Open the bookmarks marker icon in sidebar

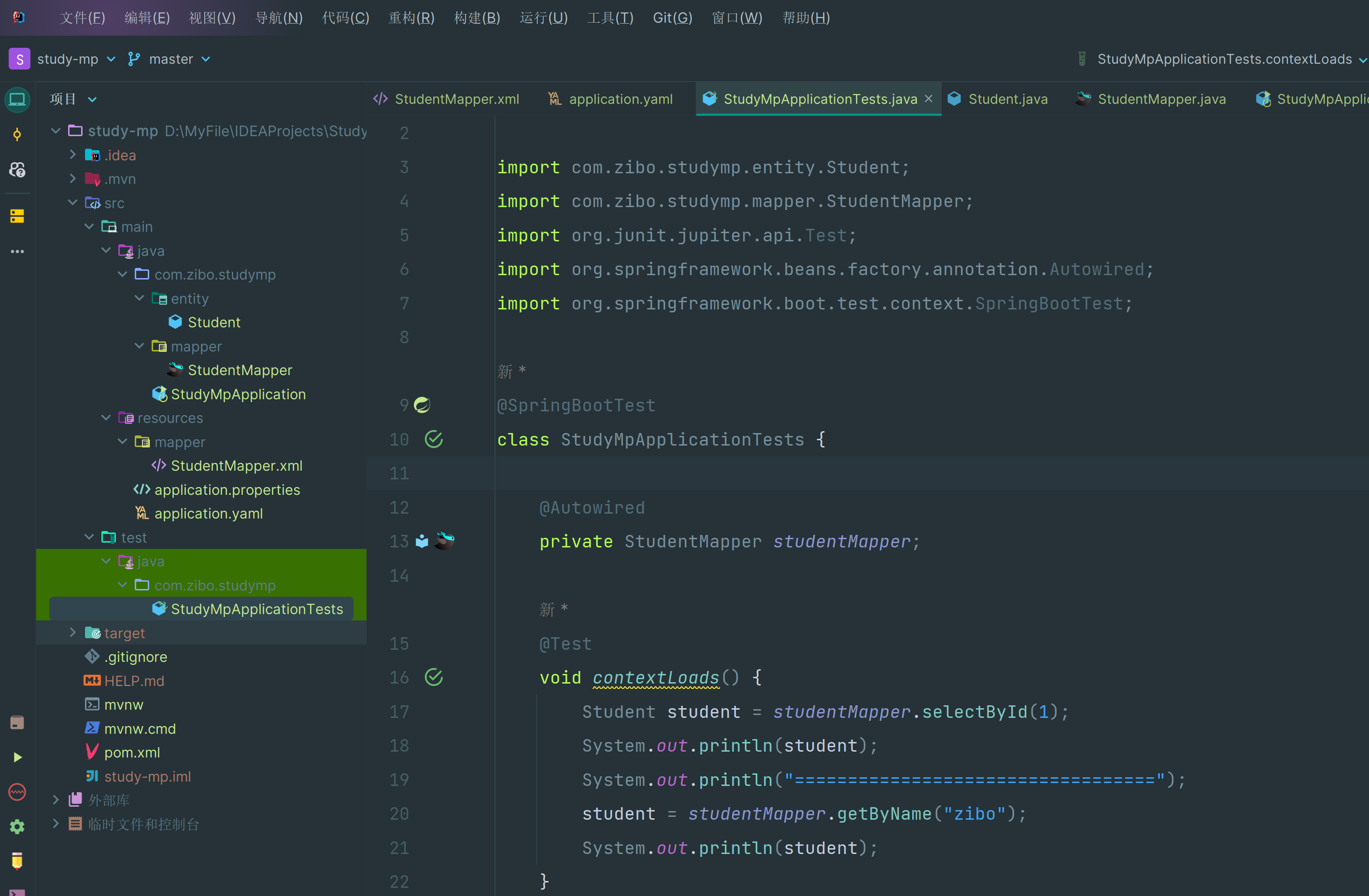[17, 861]
